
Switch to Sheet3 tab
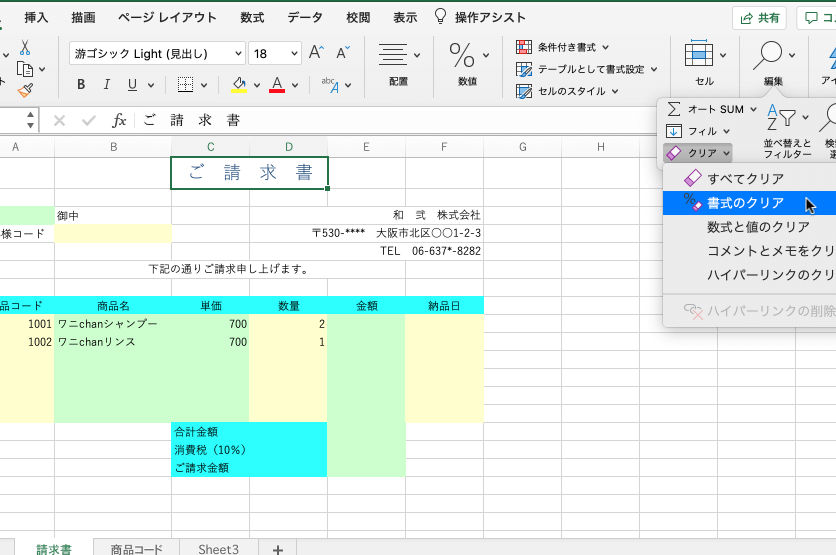pos(219,549)
